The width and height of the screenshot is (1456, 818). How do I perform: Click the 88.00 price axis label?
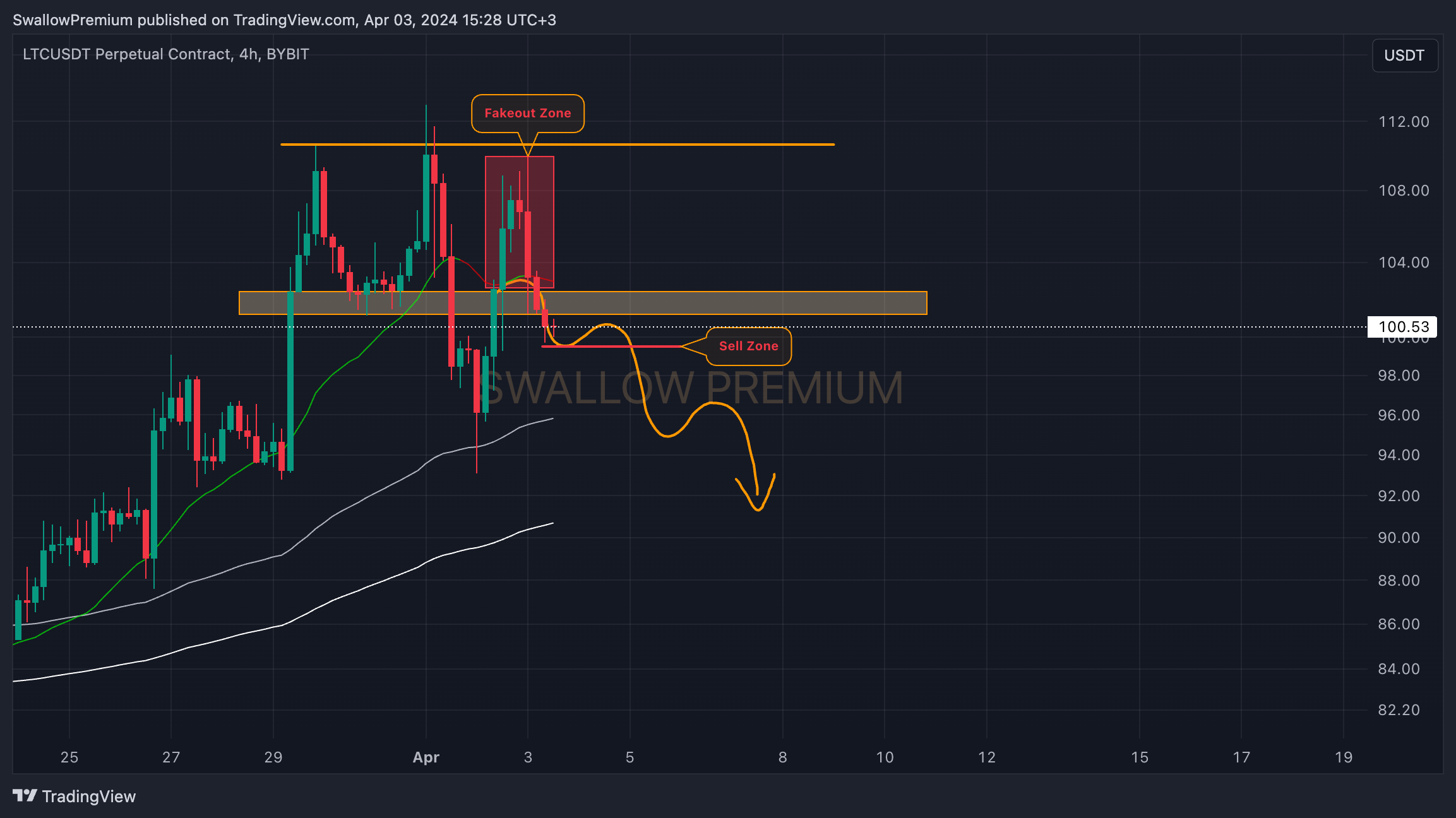click(1399, 581)
